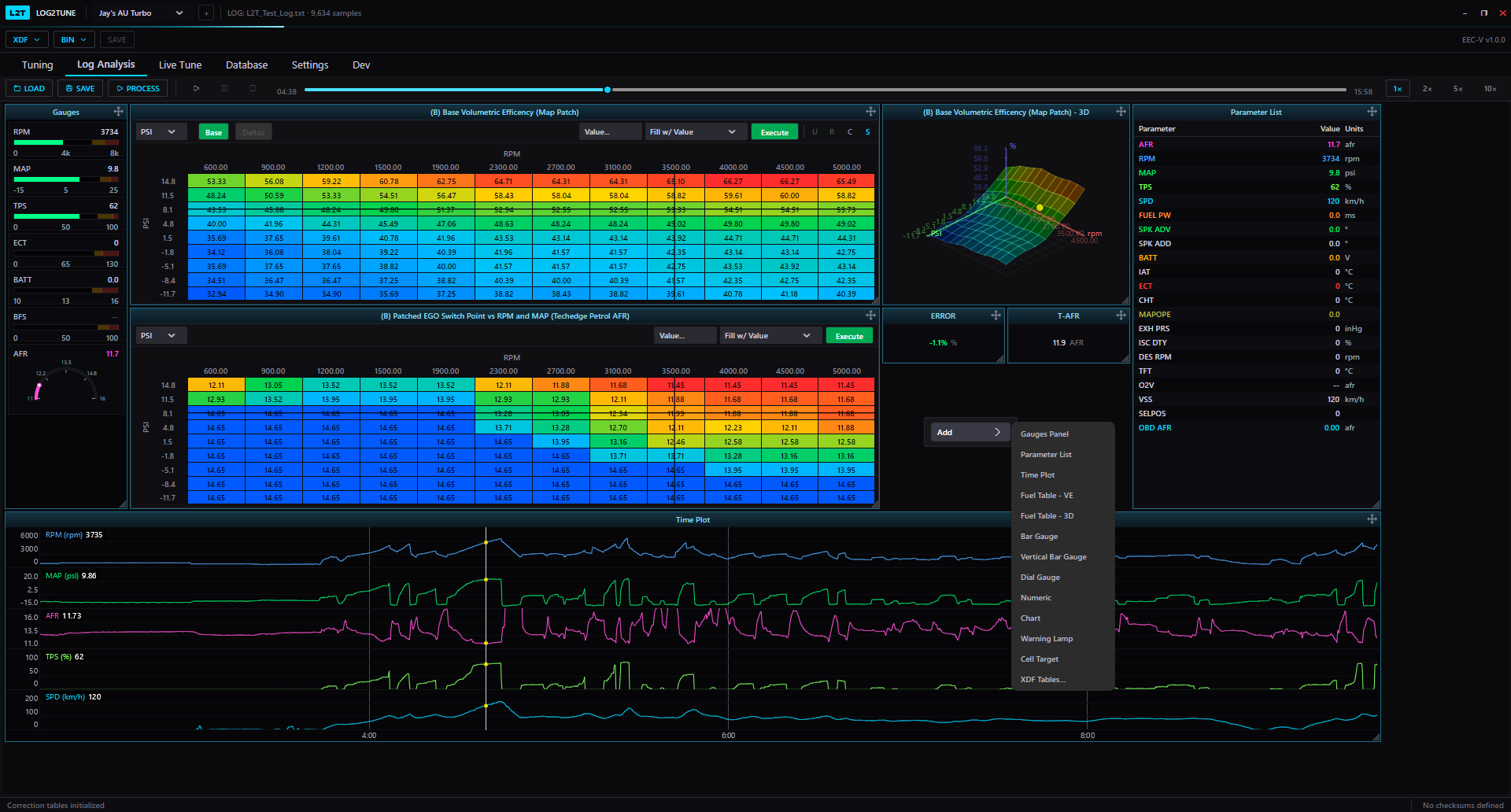
Task: Grab the Gauges panel move handle icon
Action: click(118, 112)
